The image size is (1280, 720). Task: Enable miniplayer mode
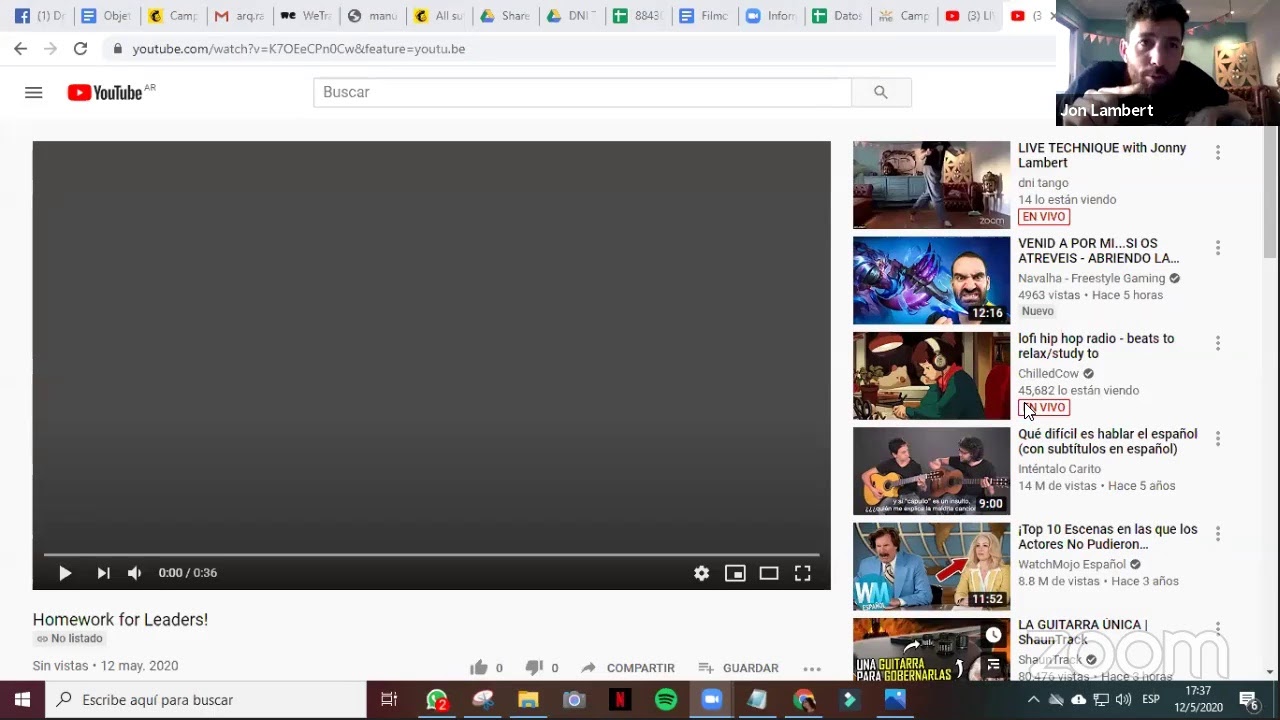735,573
